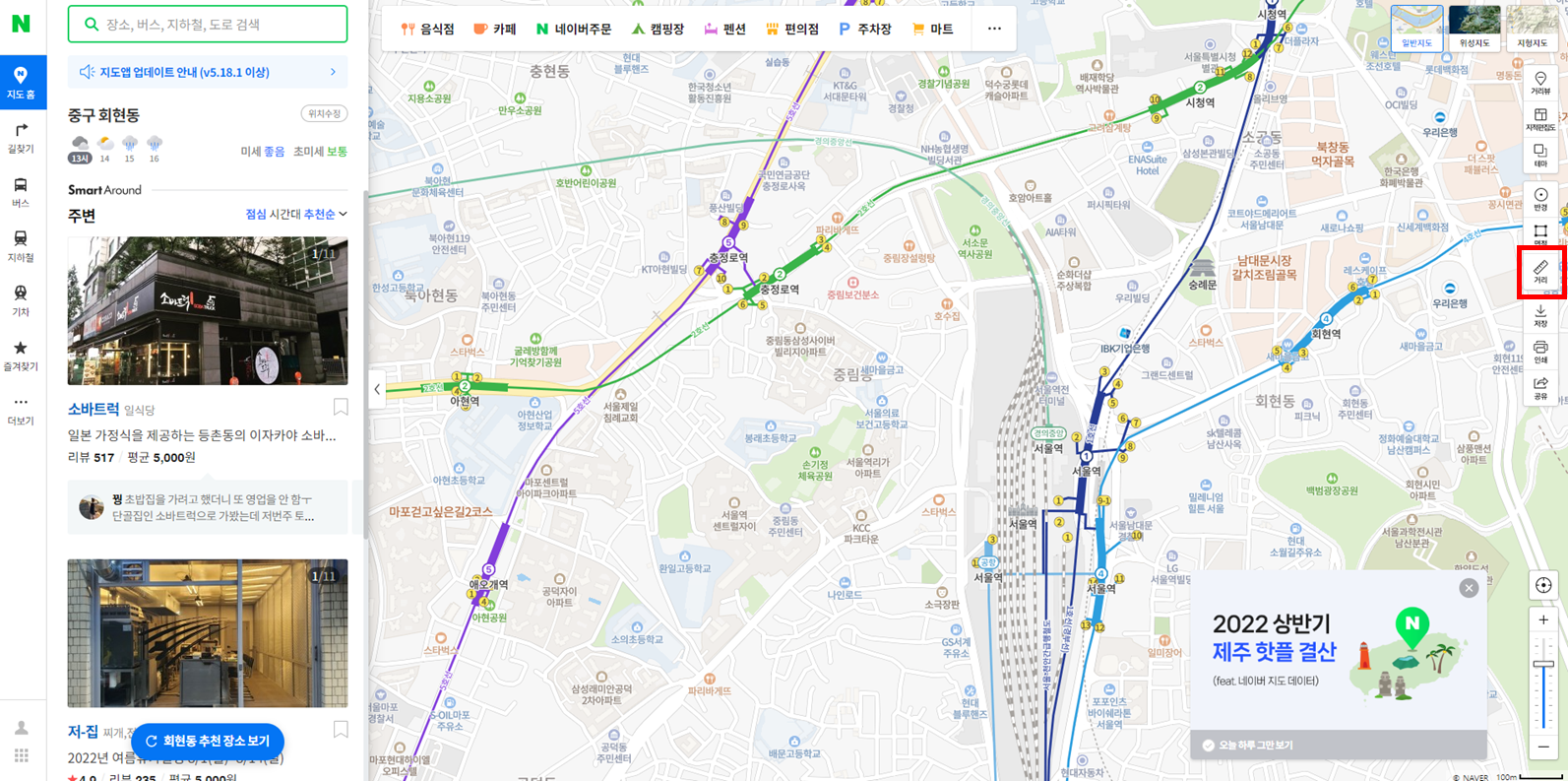Expand more categories with the ellipsis
This screenshot has height=781, width=1568.
click(994, 30)
